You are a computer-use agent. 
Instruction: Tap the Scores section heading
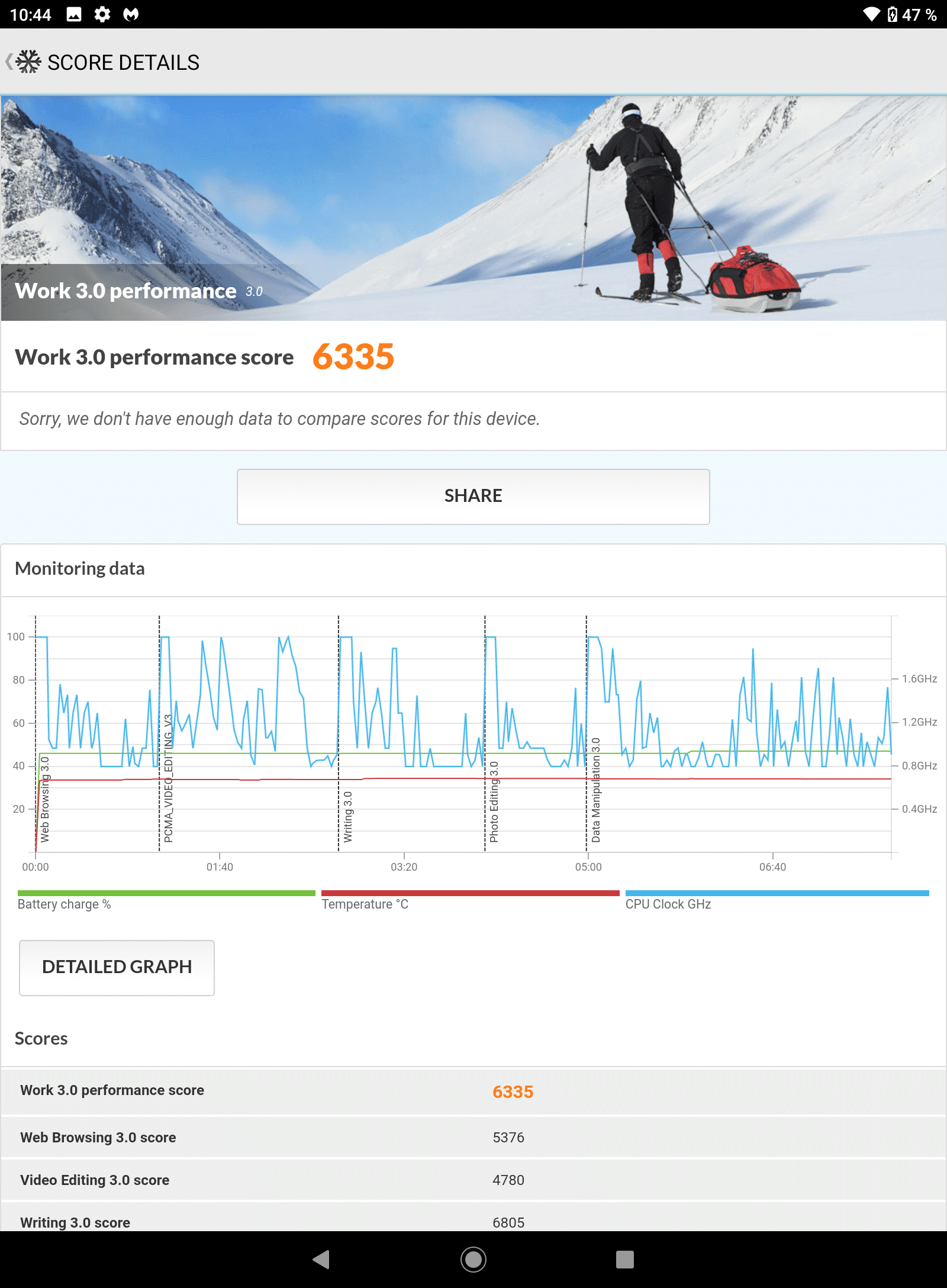41,1039
